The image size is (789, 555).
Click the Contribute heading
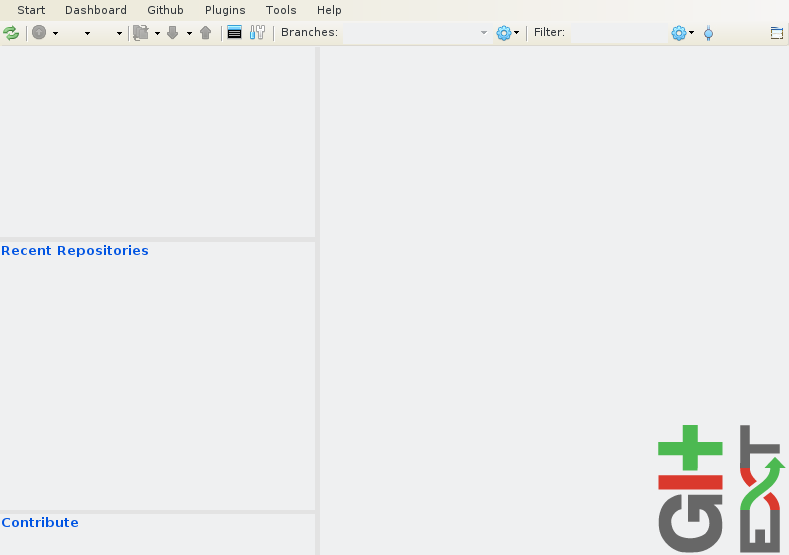40,522
